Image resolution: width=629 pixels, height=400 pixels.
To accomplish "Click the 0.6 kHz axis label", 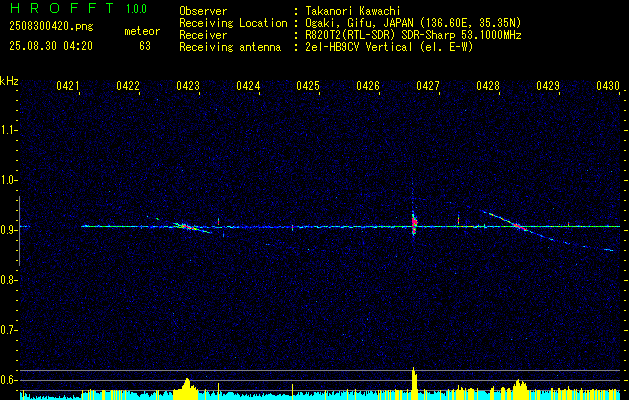I will point(8,380).
